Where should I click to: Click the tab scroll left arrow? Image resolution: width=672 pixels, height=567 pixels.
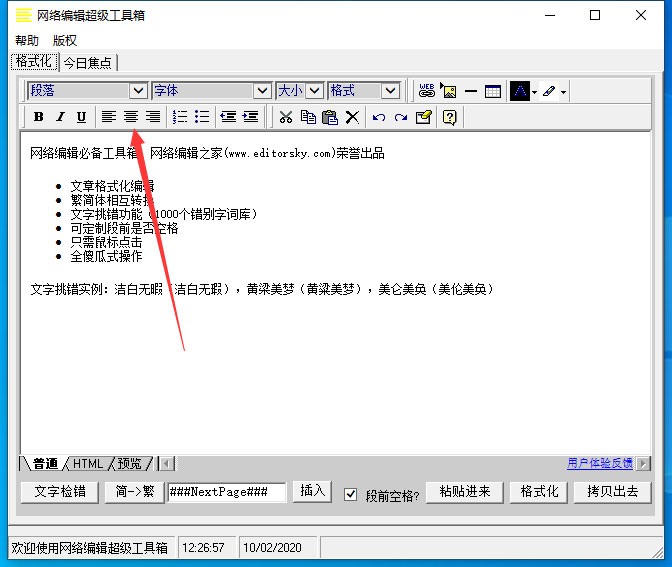click(x=167, y=463)
